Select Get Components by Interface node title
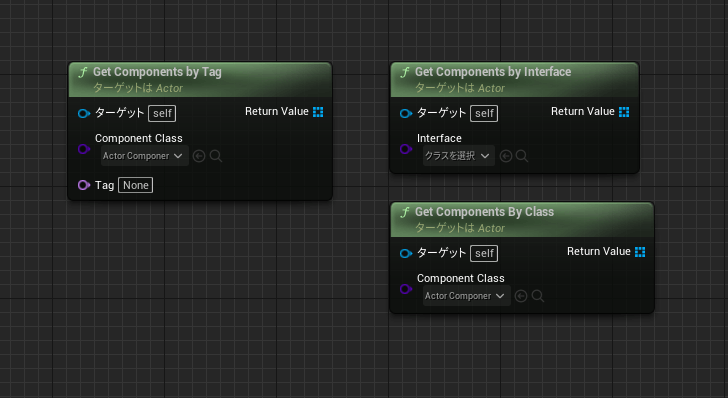 coord(493,72)
